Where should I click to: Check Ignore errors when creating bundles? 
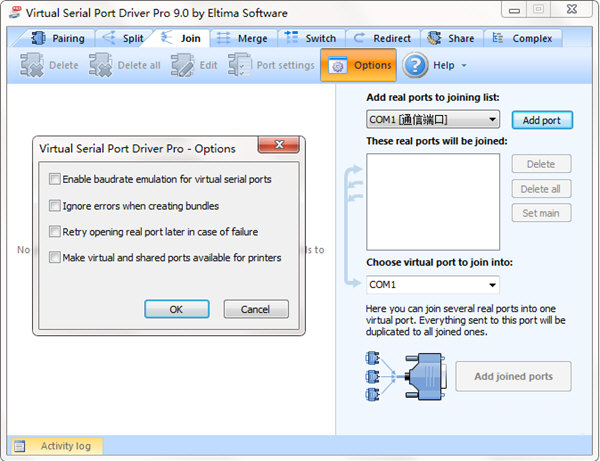pos(55,206)
